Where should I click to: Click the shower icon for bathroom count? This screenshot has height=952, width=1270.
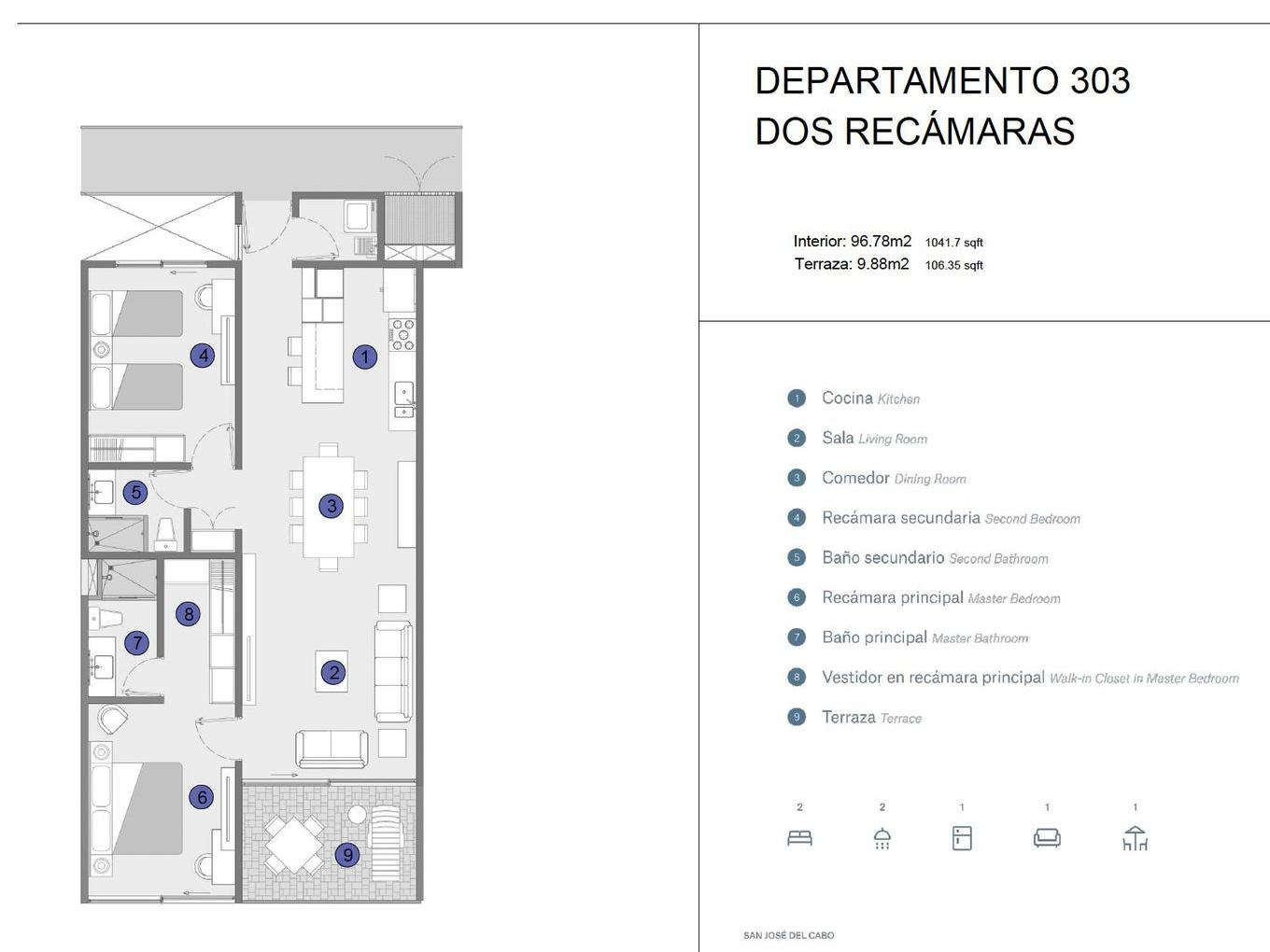point(882,838)
